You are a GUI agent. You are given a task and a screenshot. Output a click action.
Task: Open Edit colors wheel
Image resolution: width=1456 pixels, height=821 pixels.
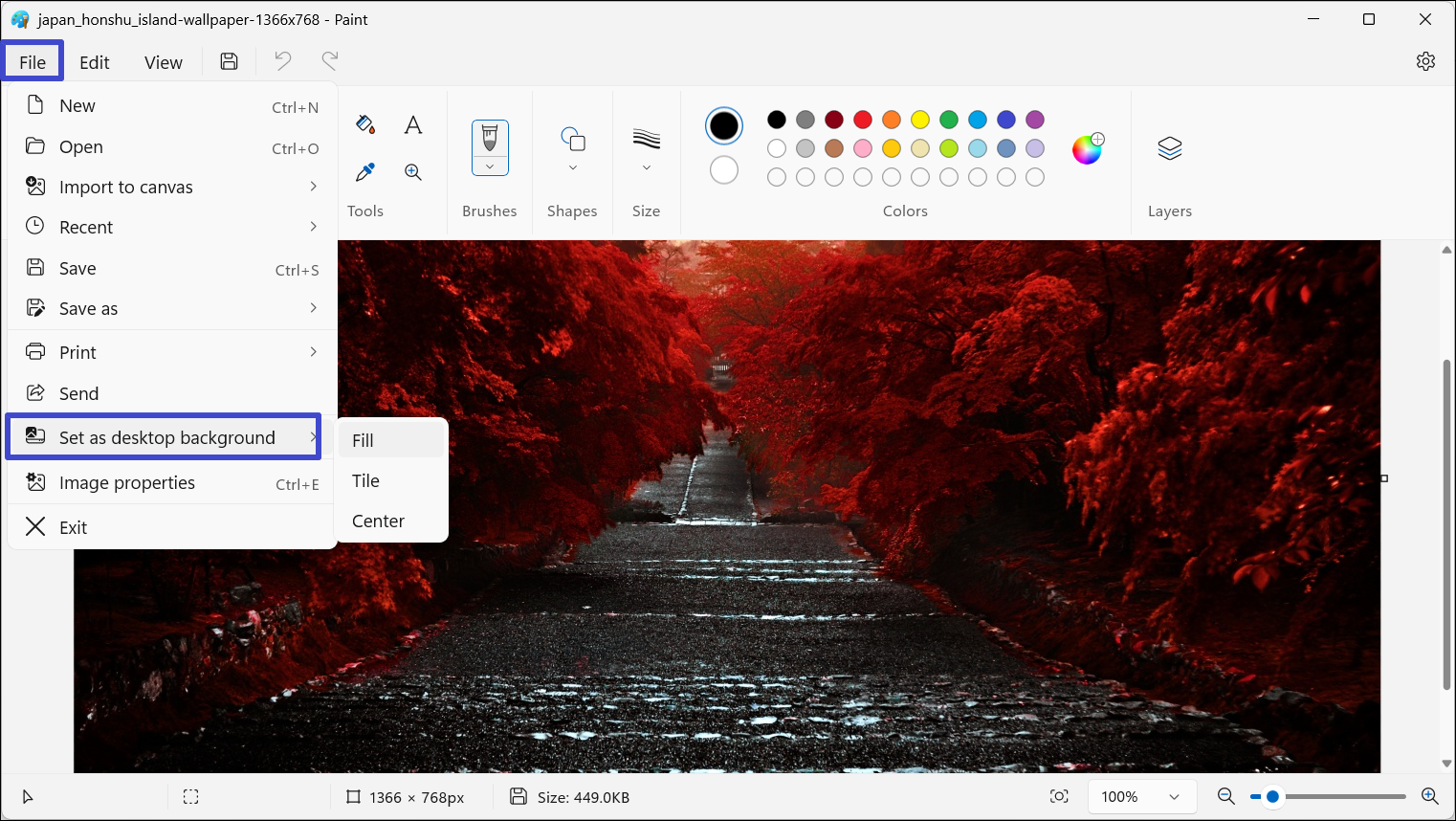pyautogui.click(x=1087, y=148)
